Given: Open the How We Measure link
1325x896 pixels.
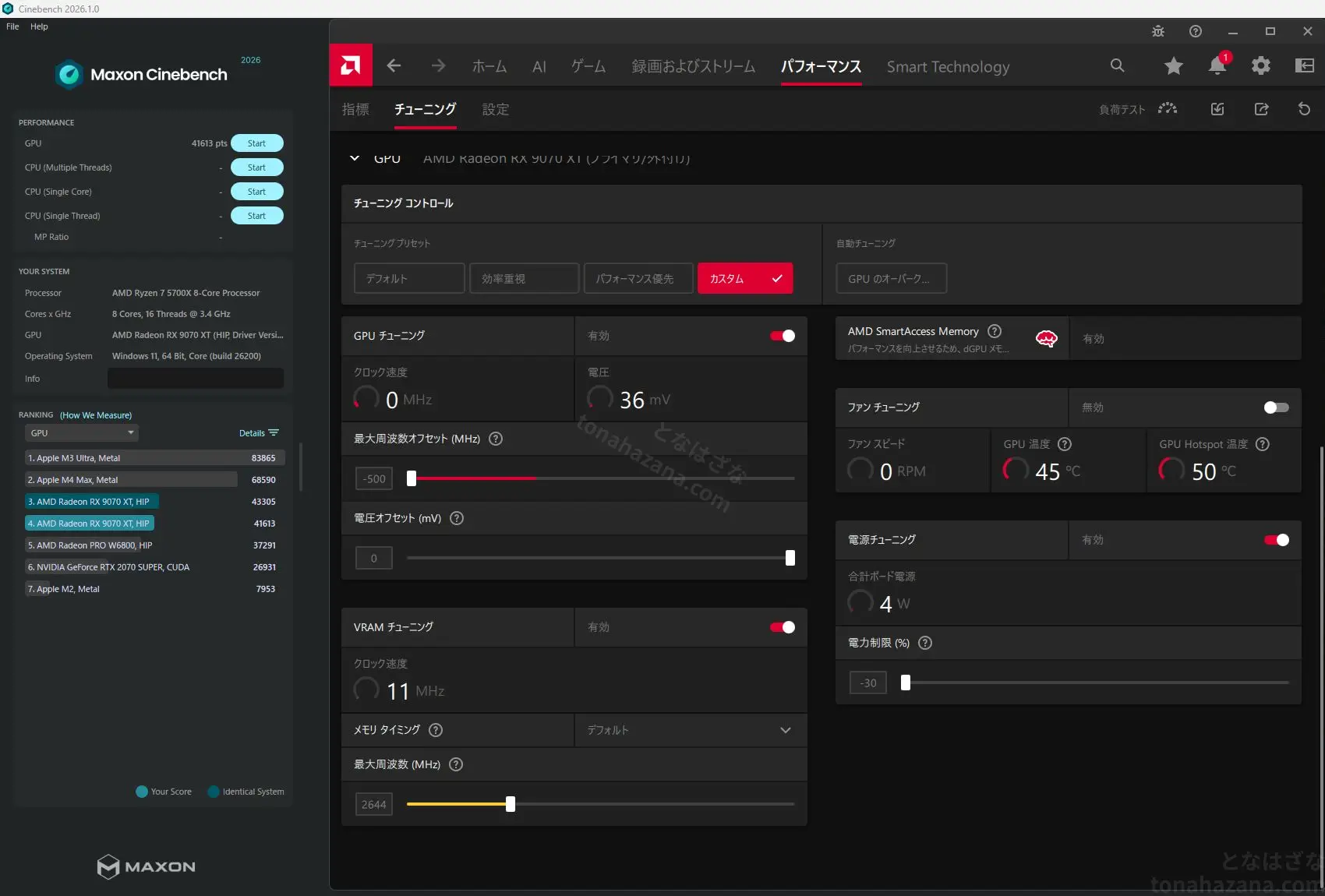Looking at the screenshot, I should click(96, 415).
